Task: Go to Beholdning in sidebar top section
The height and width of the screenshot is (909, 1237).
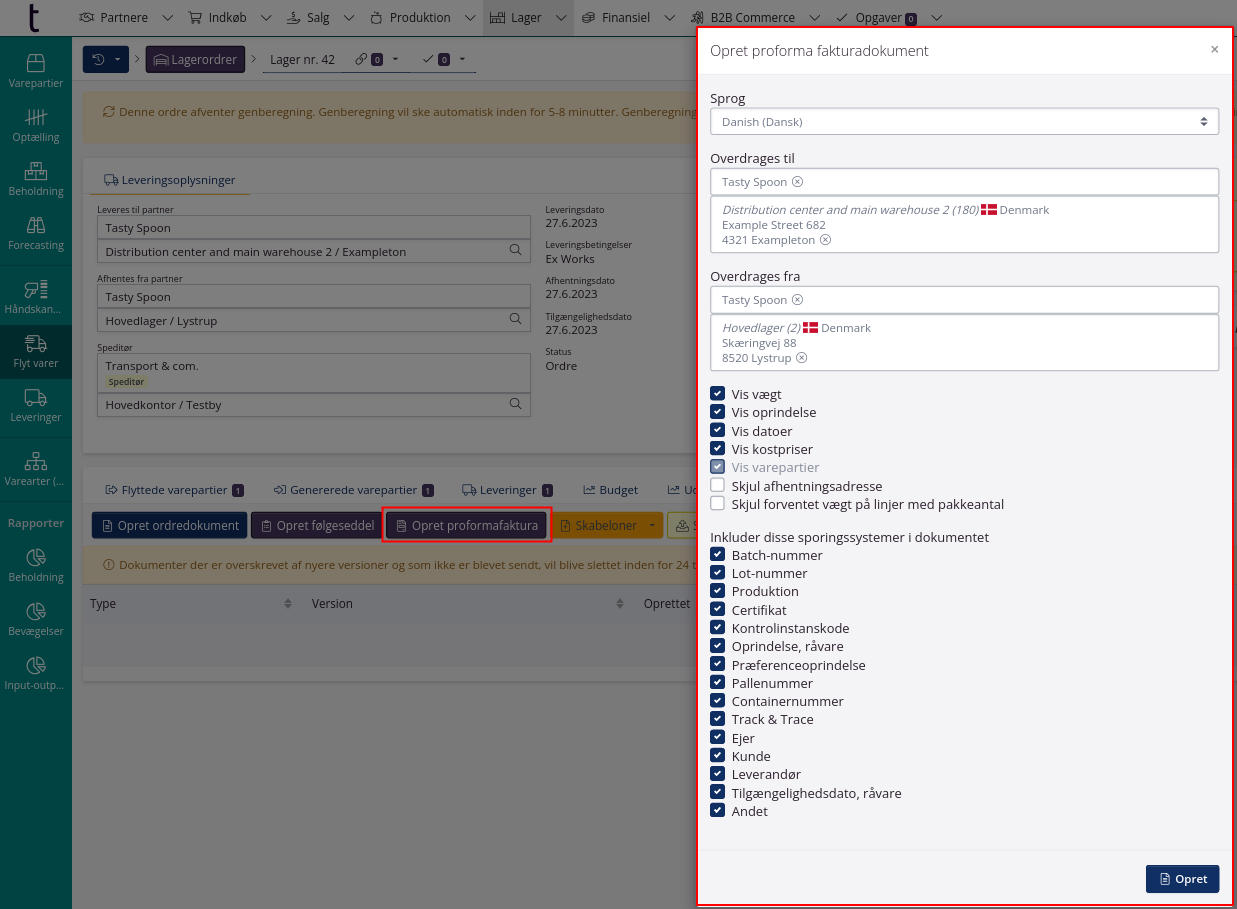Action: (36, 178)
